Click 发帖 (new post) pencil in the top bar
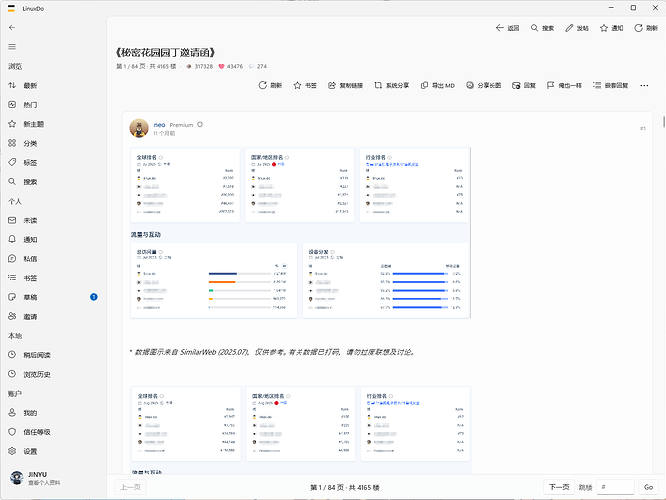The image size is (666, 500). [x=577, y=28]
